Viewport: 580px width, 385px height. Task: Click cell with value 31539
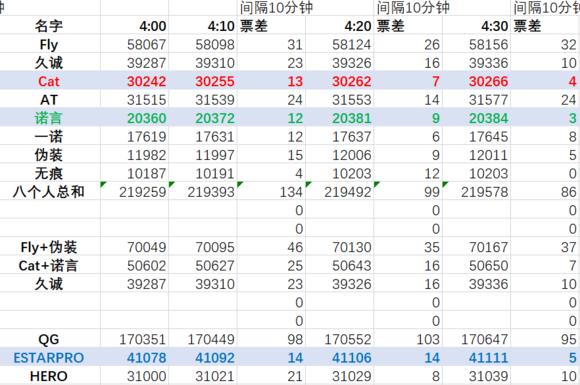pyautogui.click(x=203, y=99)
